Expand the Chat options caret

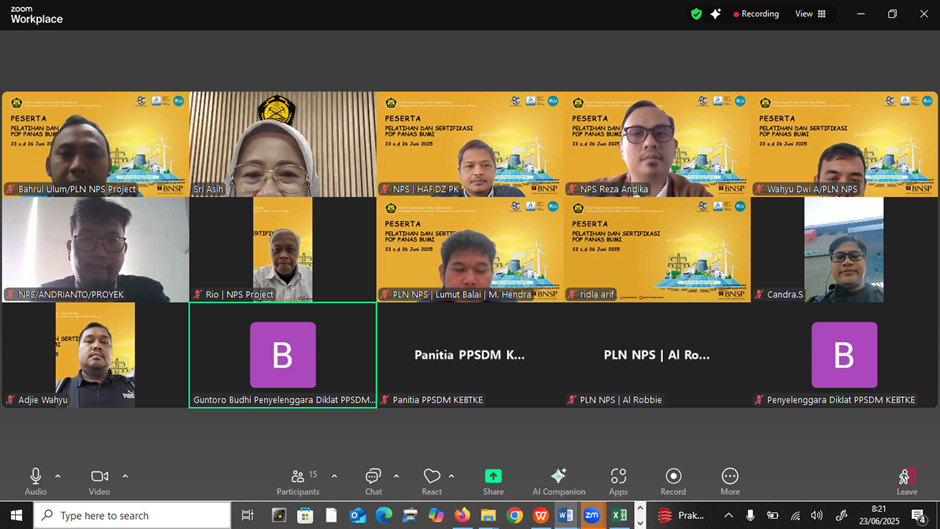coord(396,476)
